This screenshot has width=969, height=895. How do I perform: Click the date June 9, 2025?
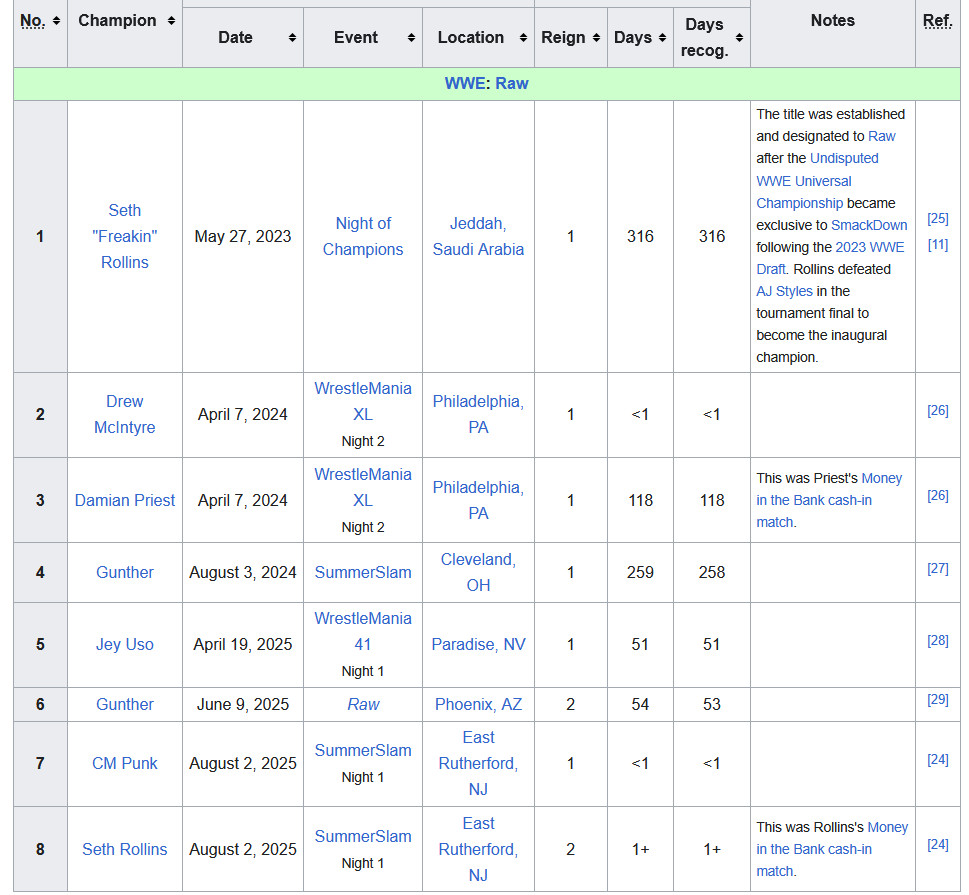point(243,704)
